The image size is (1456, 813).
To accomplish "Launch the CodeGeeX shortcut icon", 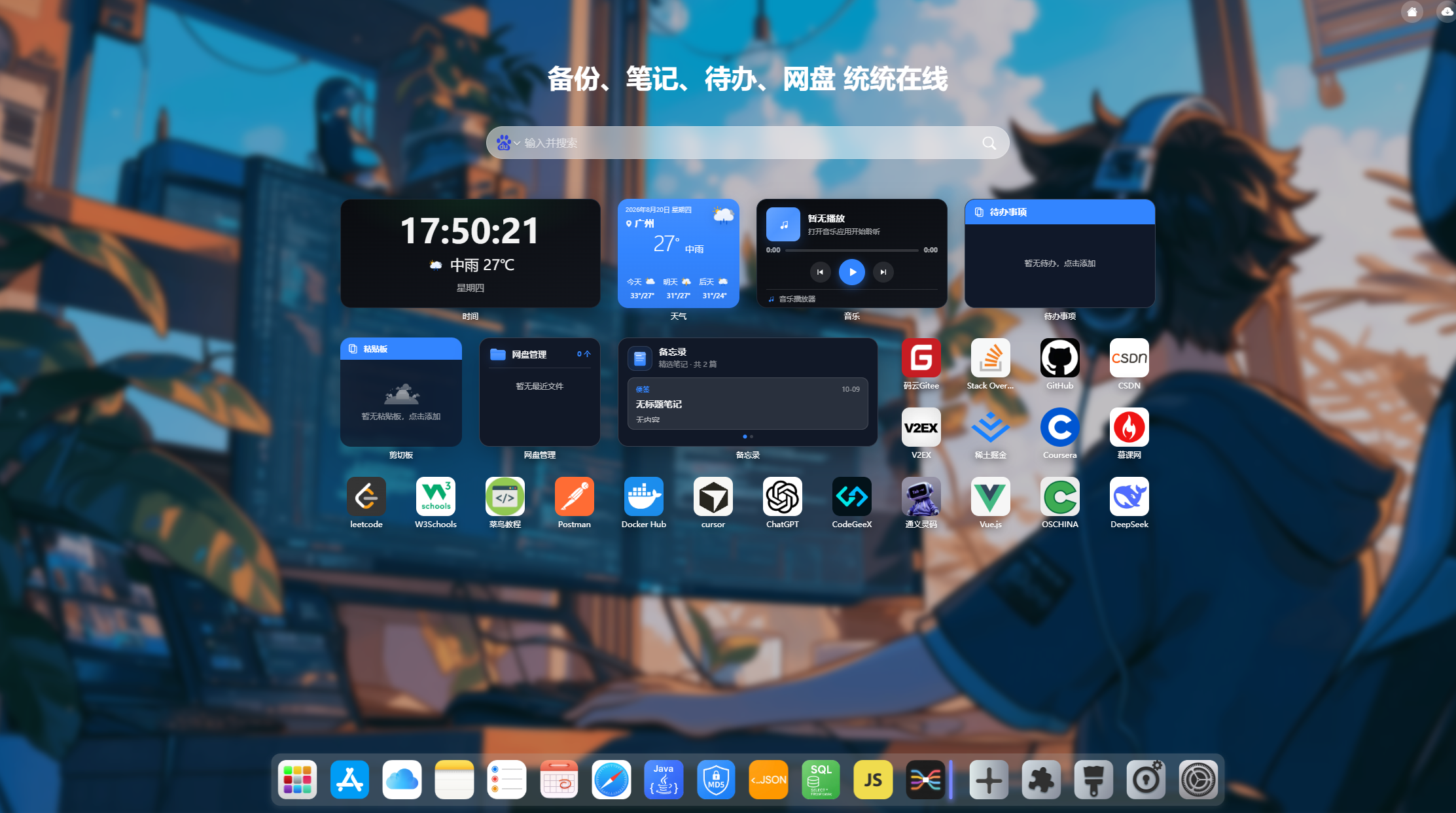I will pos(851,496).
